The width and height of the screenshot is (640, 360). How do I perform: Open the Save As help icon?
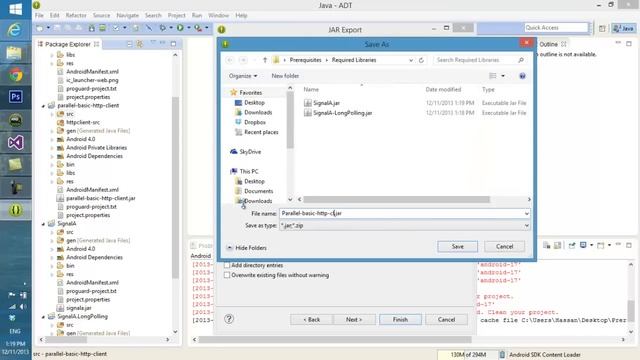pyautogui.click(x=522, y=76)
